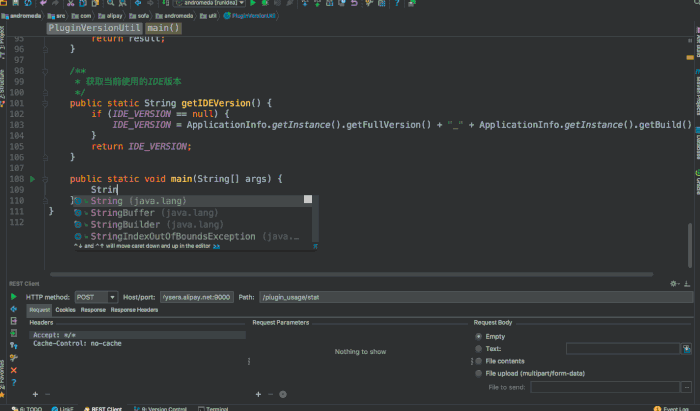Select the Empty request body option
The image size is (700, 411).
tap(478, 336)
